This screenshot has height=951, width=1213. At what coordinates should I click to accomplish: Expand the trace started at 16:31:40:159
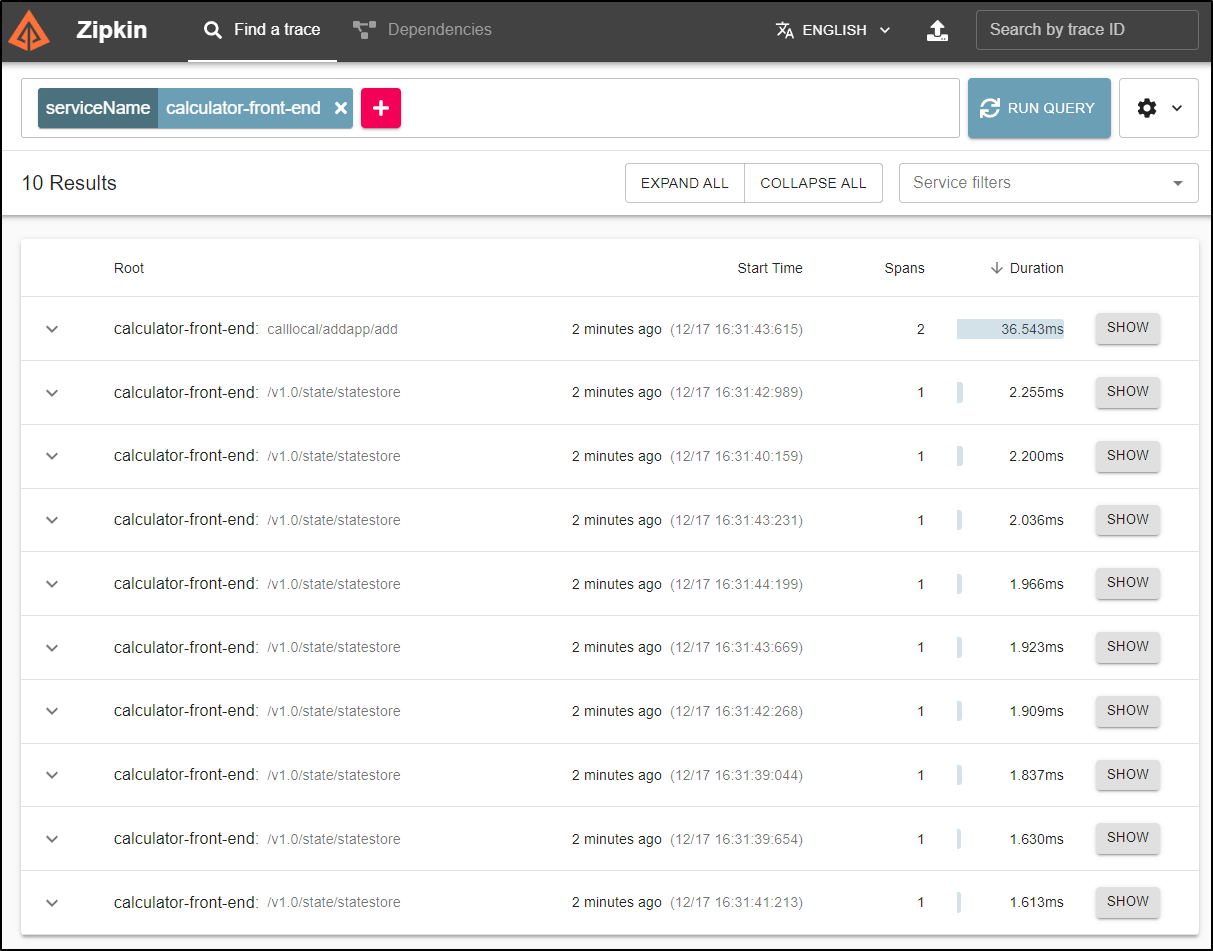click(x=53, y=456)
